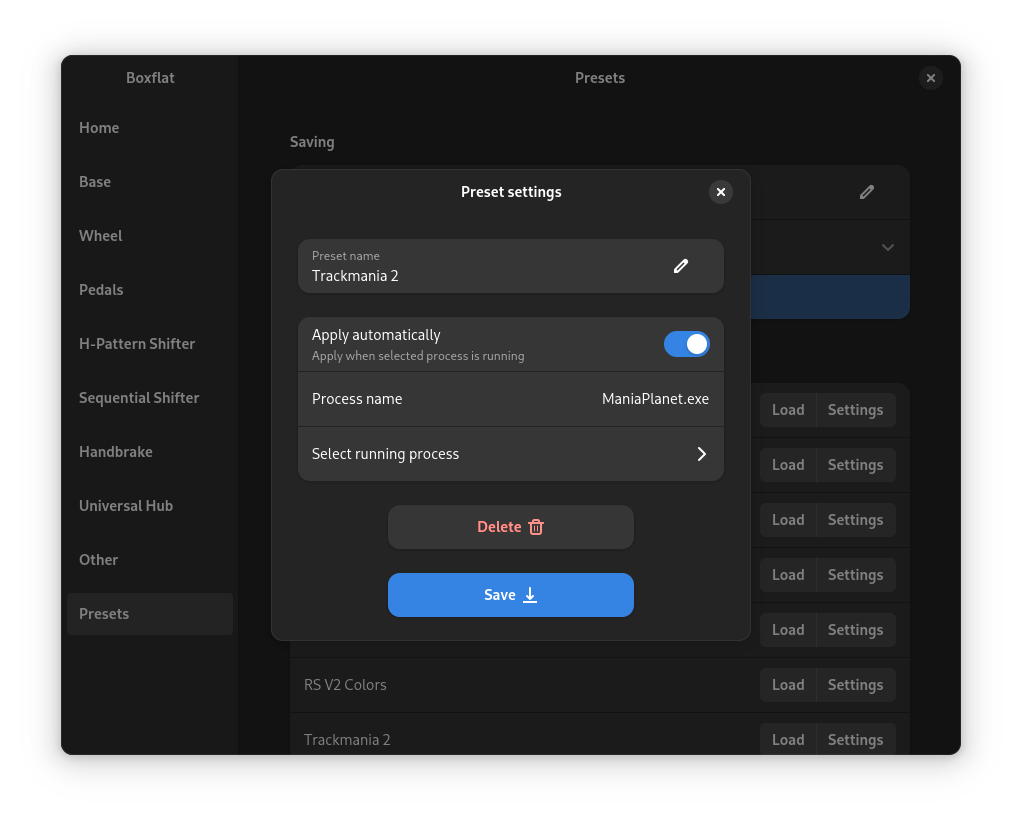Click the Process name ManiaPlanet.exe field
The height and width of the screenshot is (822, 1022).
510,399
